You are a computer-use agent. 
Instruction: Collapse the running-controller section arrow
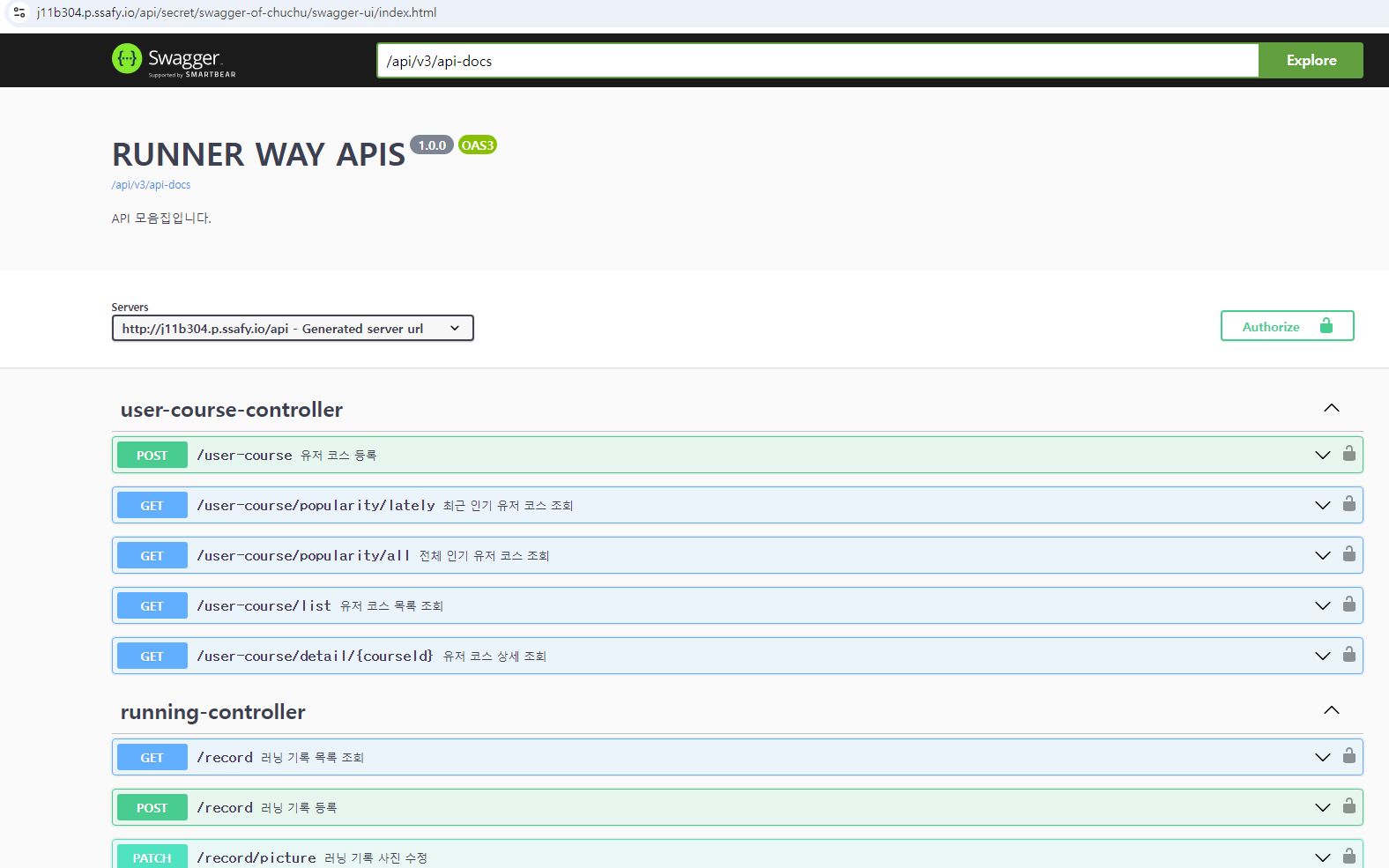pyautogui.click(x=1331, y=710)
